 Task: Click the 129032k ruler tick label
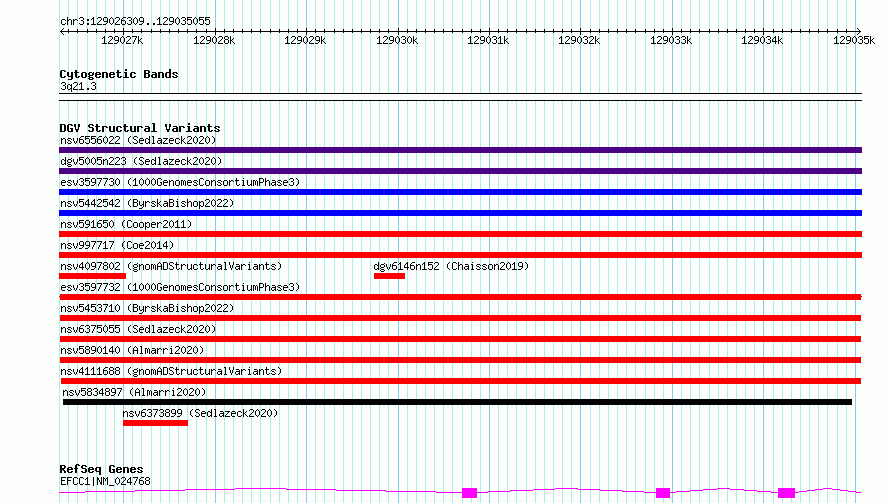579,41
